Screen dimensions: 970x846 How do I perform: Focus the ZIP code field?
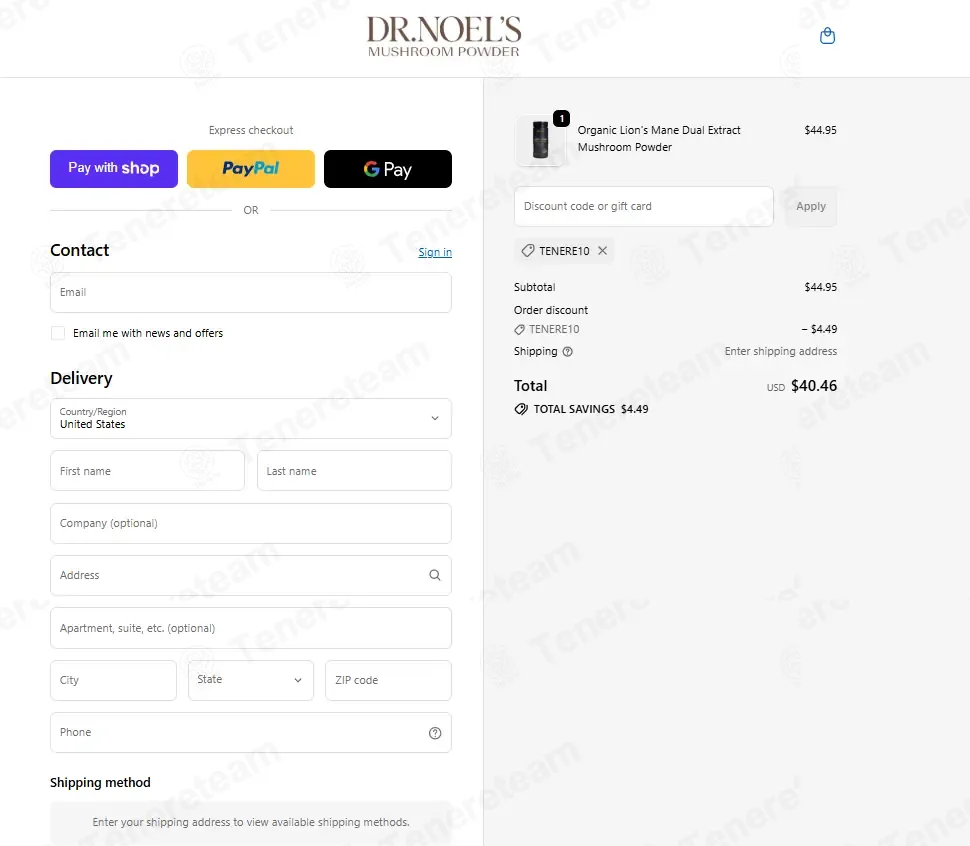tap(388, 680)
